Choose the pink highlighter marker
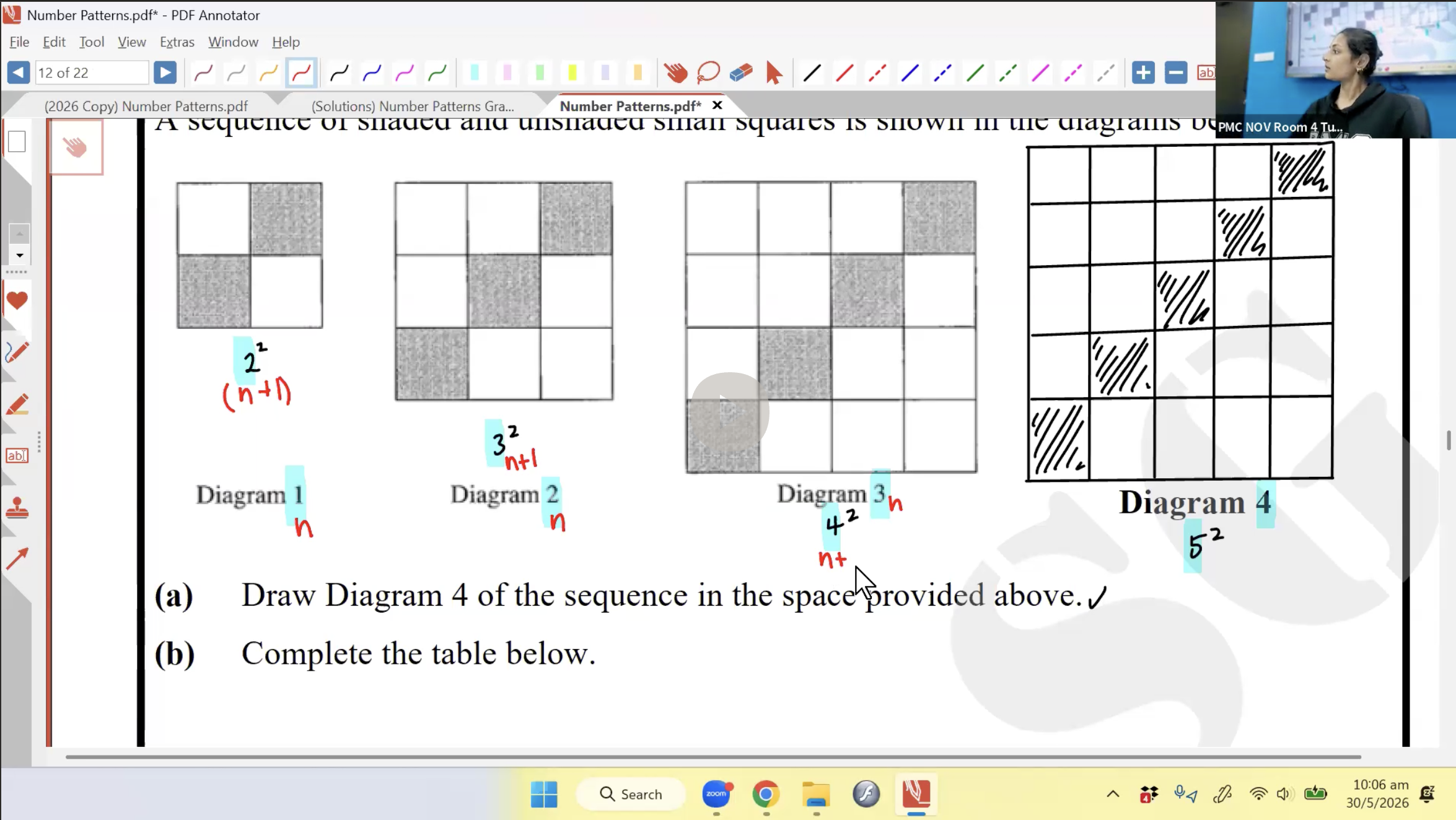This screenshot has width=1456, height=820. click(507, 73)
